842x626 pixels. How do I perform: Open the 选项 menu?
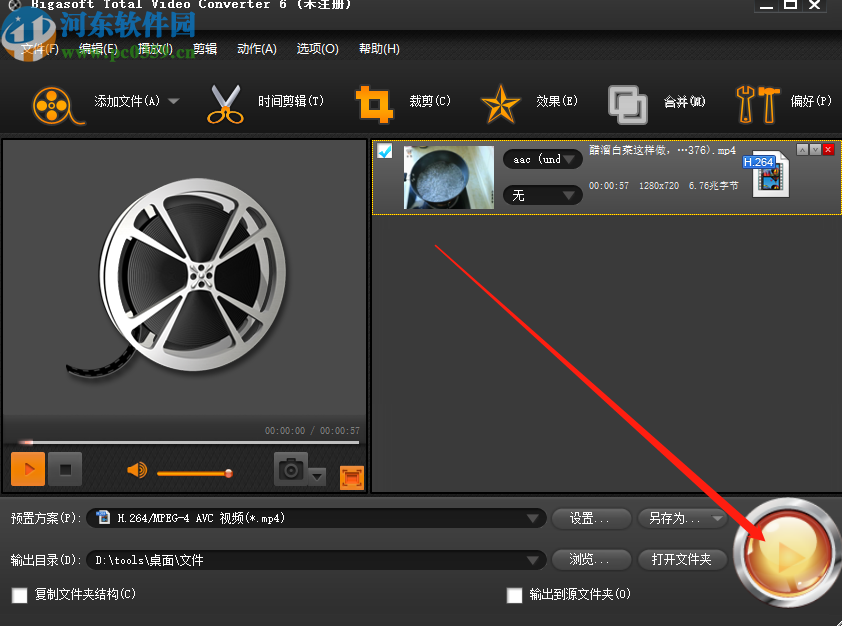point(317,47)
